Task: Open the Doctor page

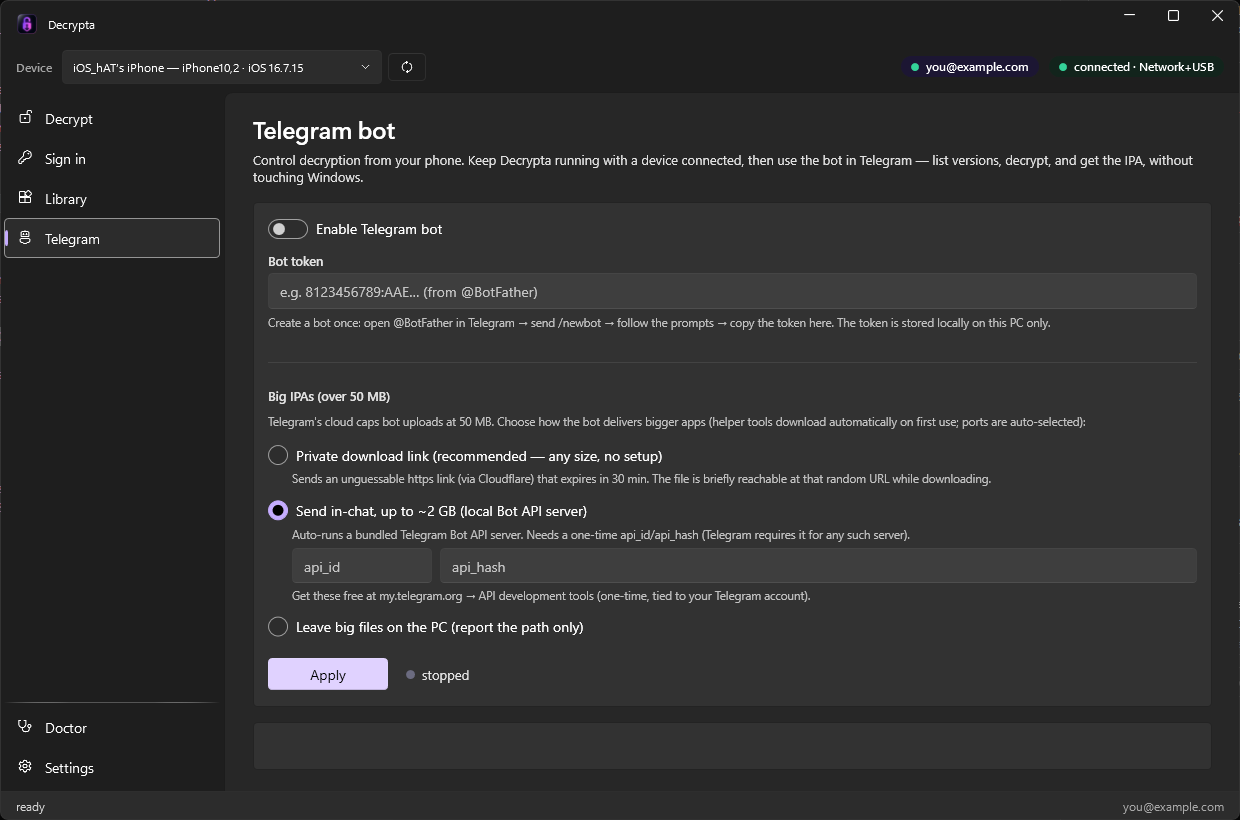Action: (112, 727)
